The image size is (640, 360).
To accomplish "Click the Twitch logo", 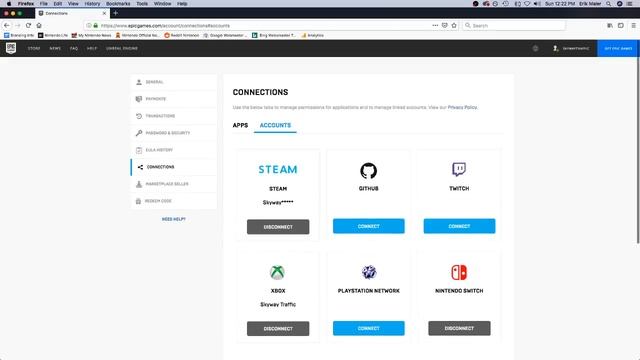I will click(459, 169).
